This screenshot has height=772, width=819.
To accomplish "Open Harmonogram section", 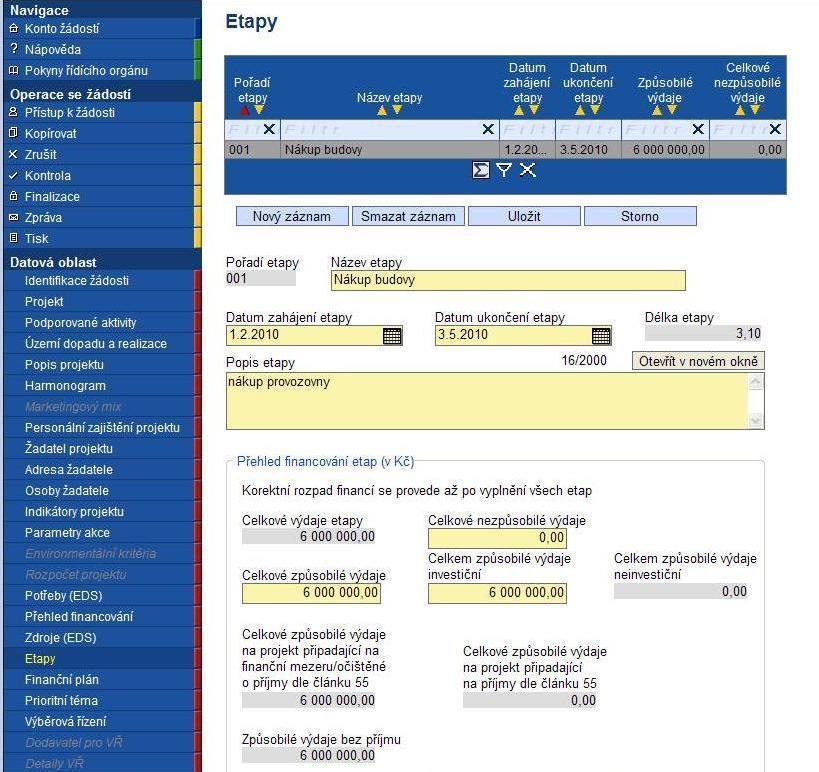I will point(99,385).
